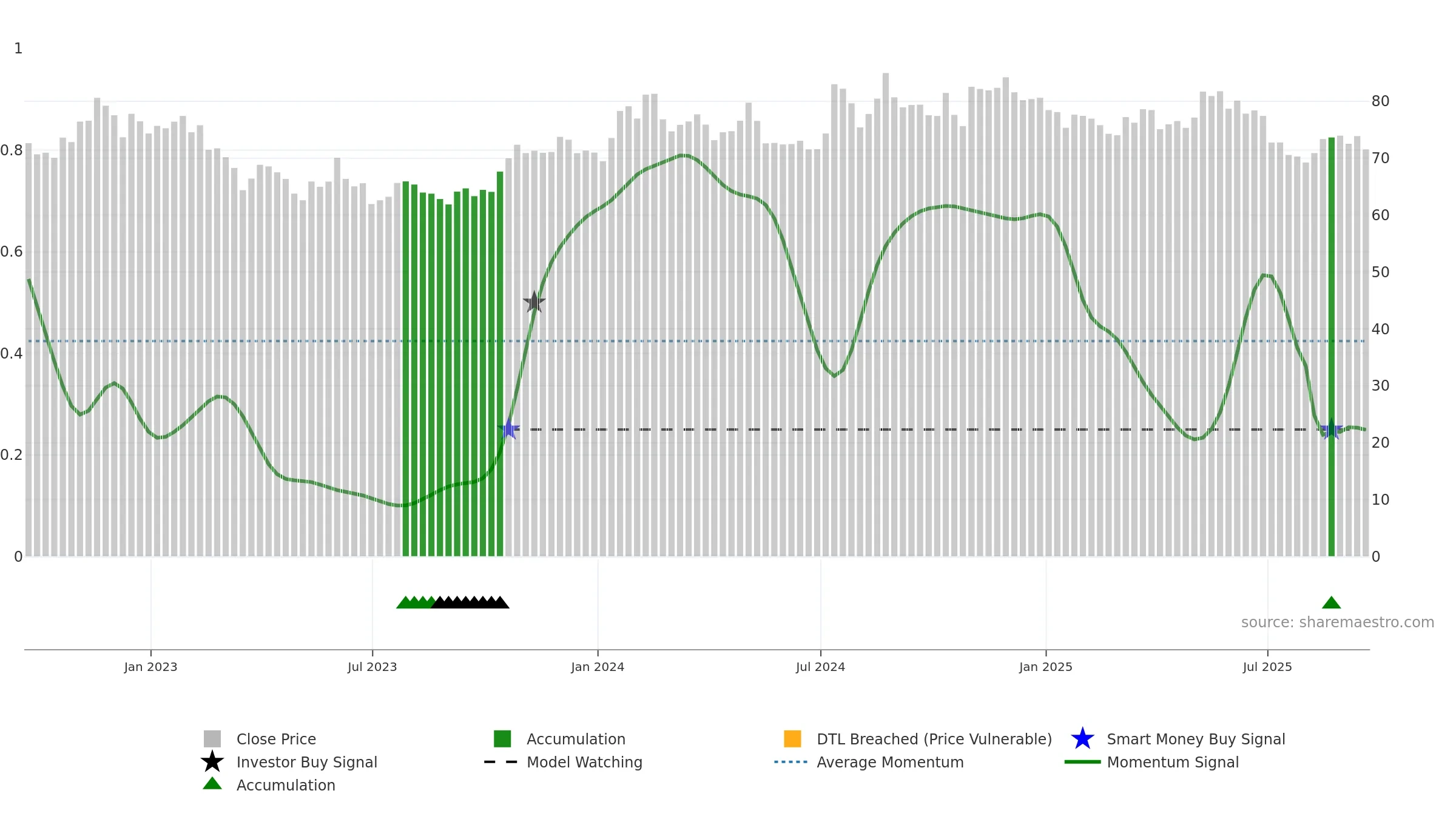
Task: Click the dotted Average Momentum legend line
Action: pyautogui.click(x=791, y=762)
